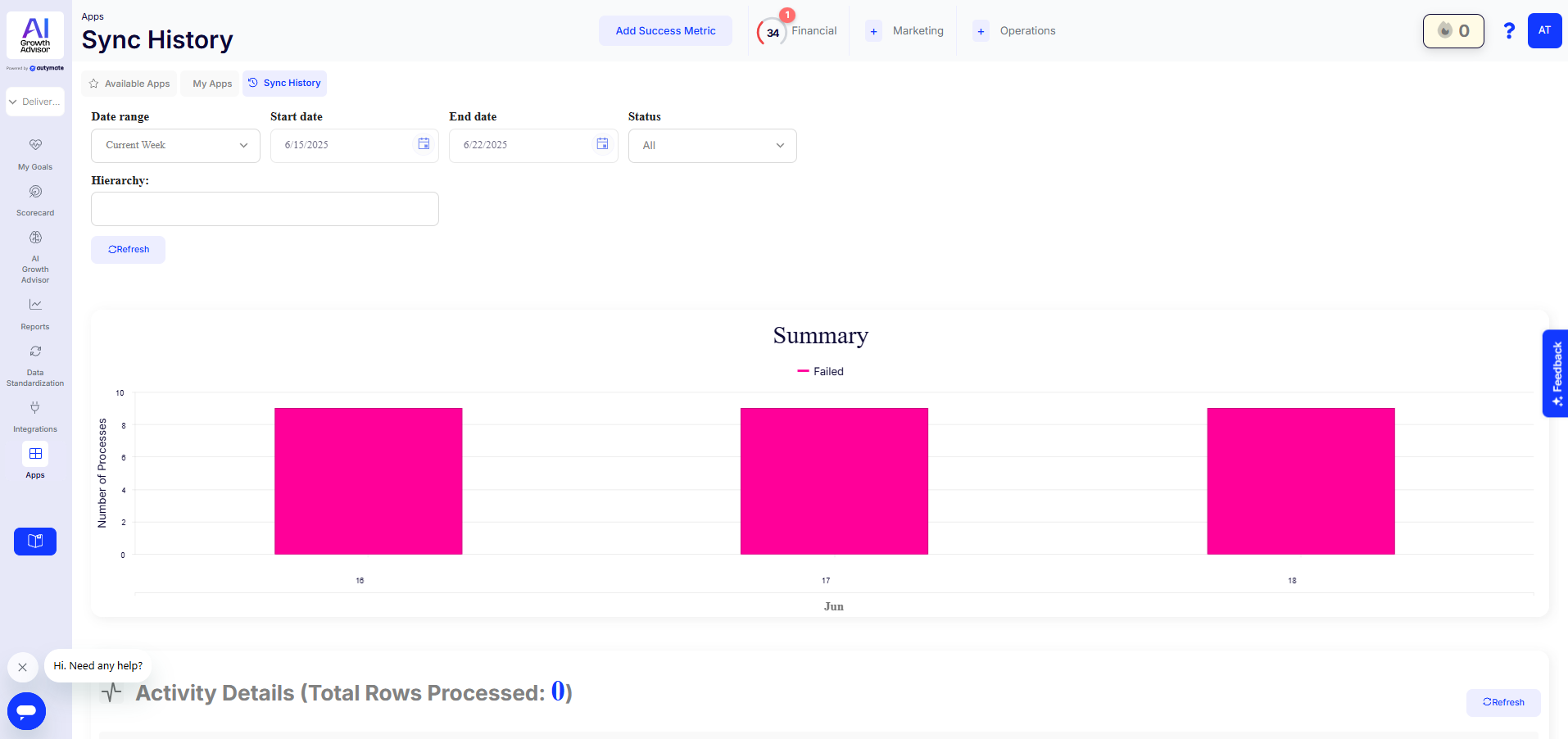The width and height of the screenshot is (1568, 739).
Task: Toggle the Failed series in chart legend
Action: click(821, 372)
